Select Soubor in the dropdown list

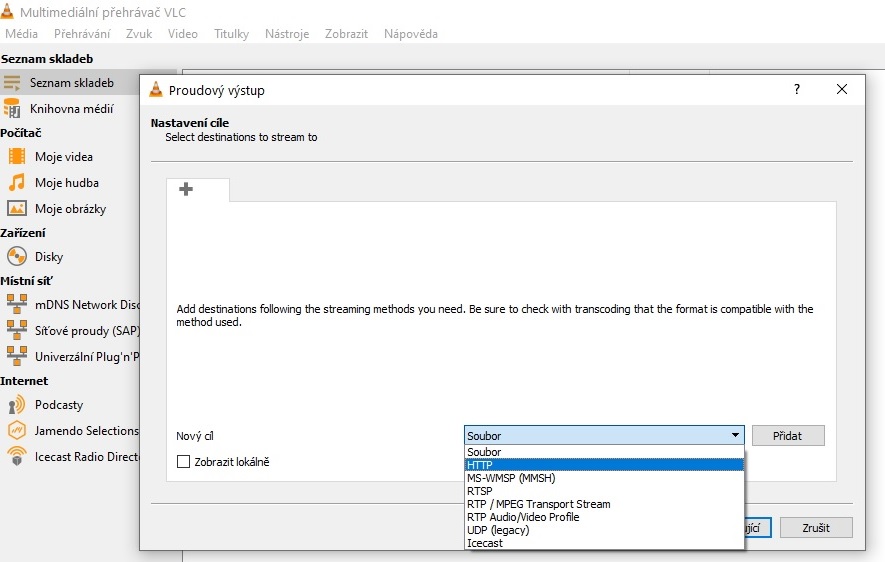pyautogui.click(x=604, y=452)
